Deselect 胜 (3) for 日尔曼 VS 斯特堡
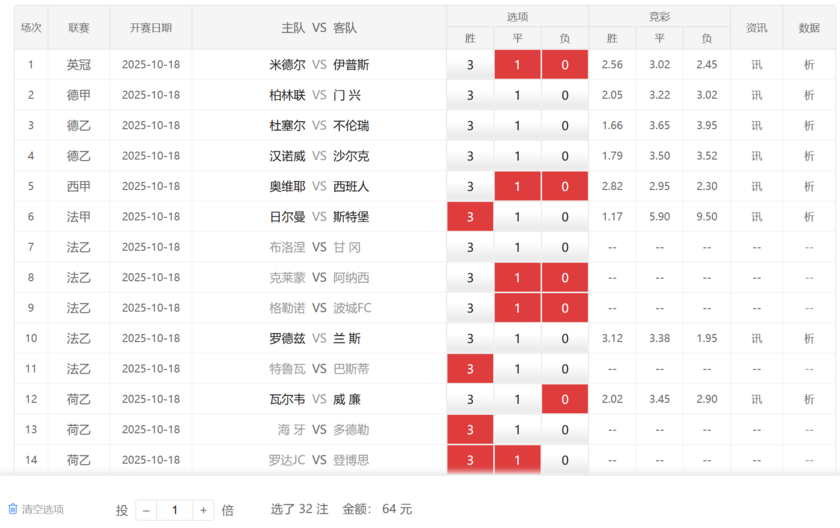The image size is (840, 528). point(470,217)
